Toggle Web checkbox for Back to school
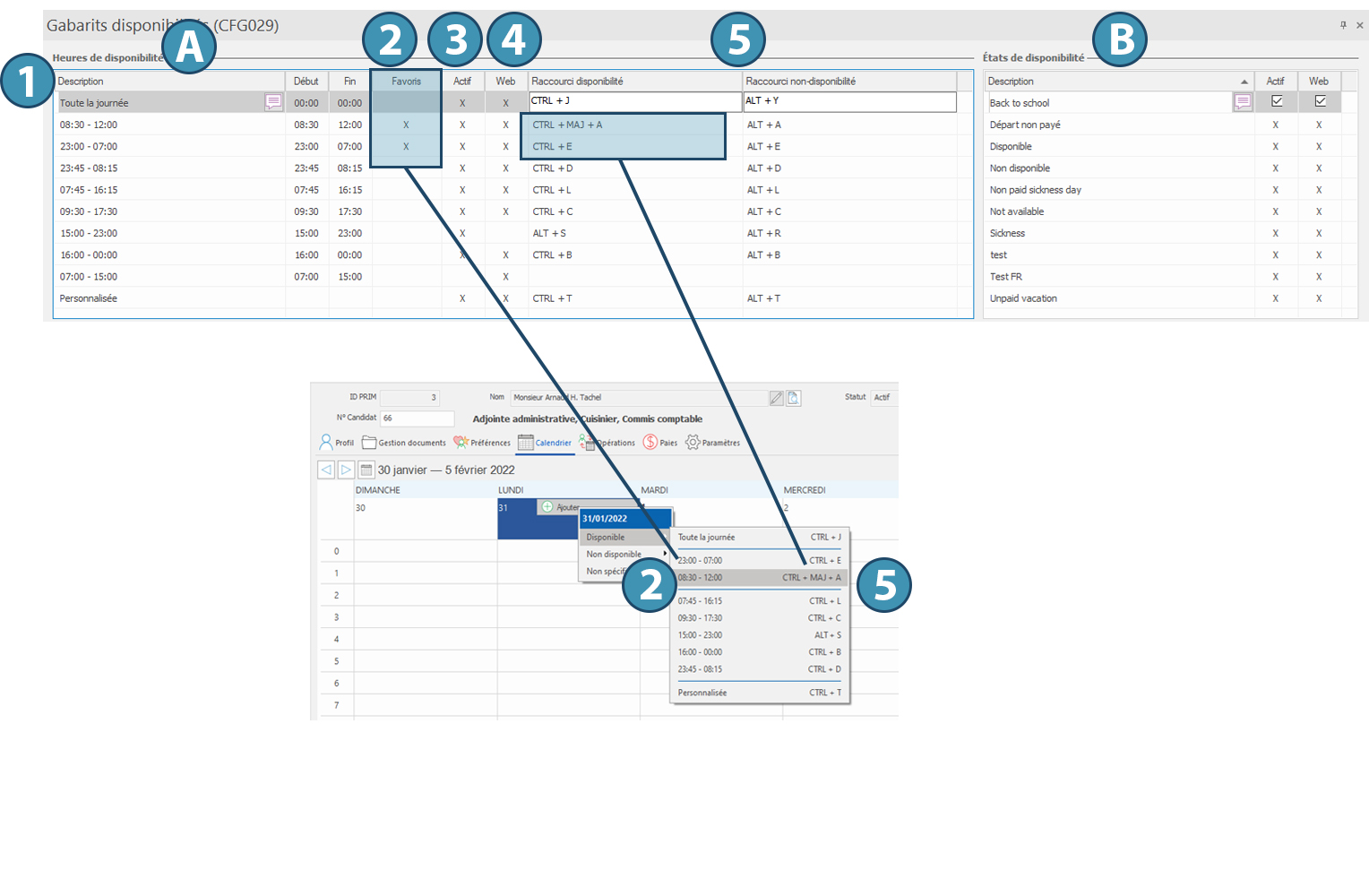 pos(1320,101)
